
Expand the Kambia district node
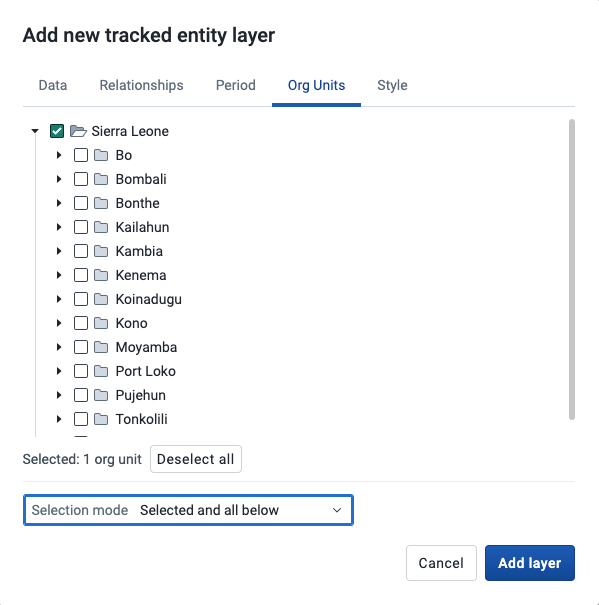pos(59,251)
